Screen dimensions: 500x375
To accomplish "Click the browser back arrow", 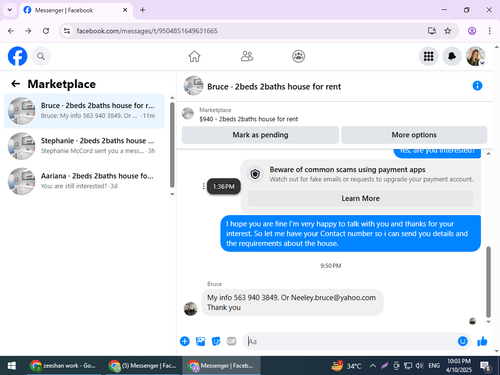I will click(11, 31).
